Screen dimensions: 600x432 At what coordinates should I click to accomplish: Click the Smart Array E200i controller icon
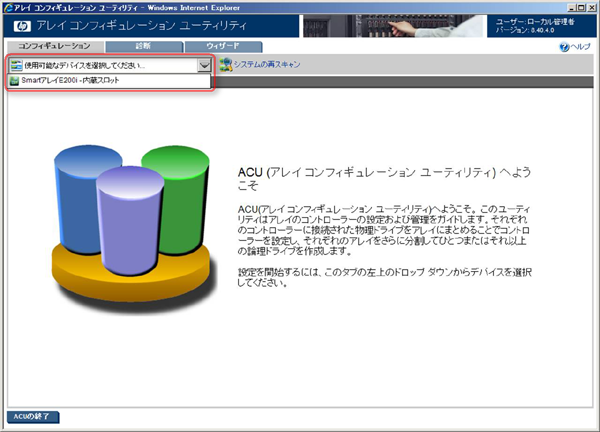pyautogui.click(x=14, y=81)
